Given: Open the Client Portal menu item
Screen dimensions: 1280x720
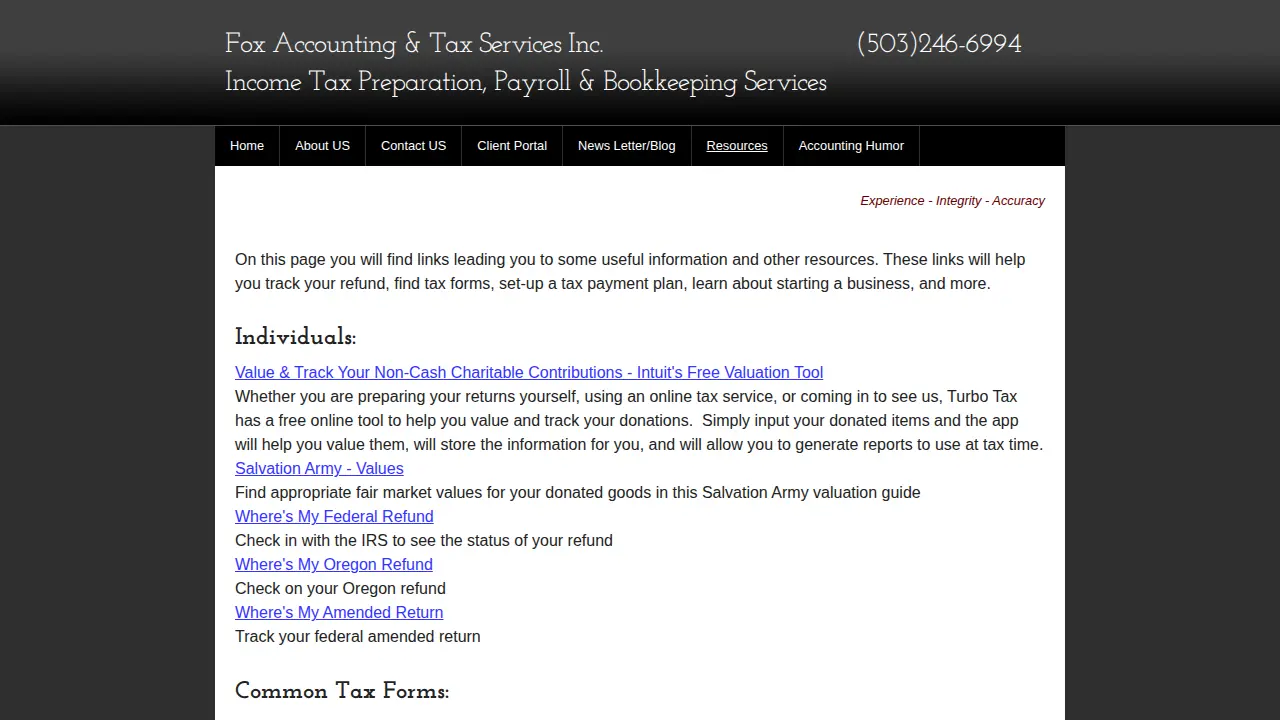Looking at the screenshot, I should pos(512,146).
